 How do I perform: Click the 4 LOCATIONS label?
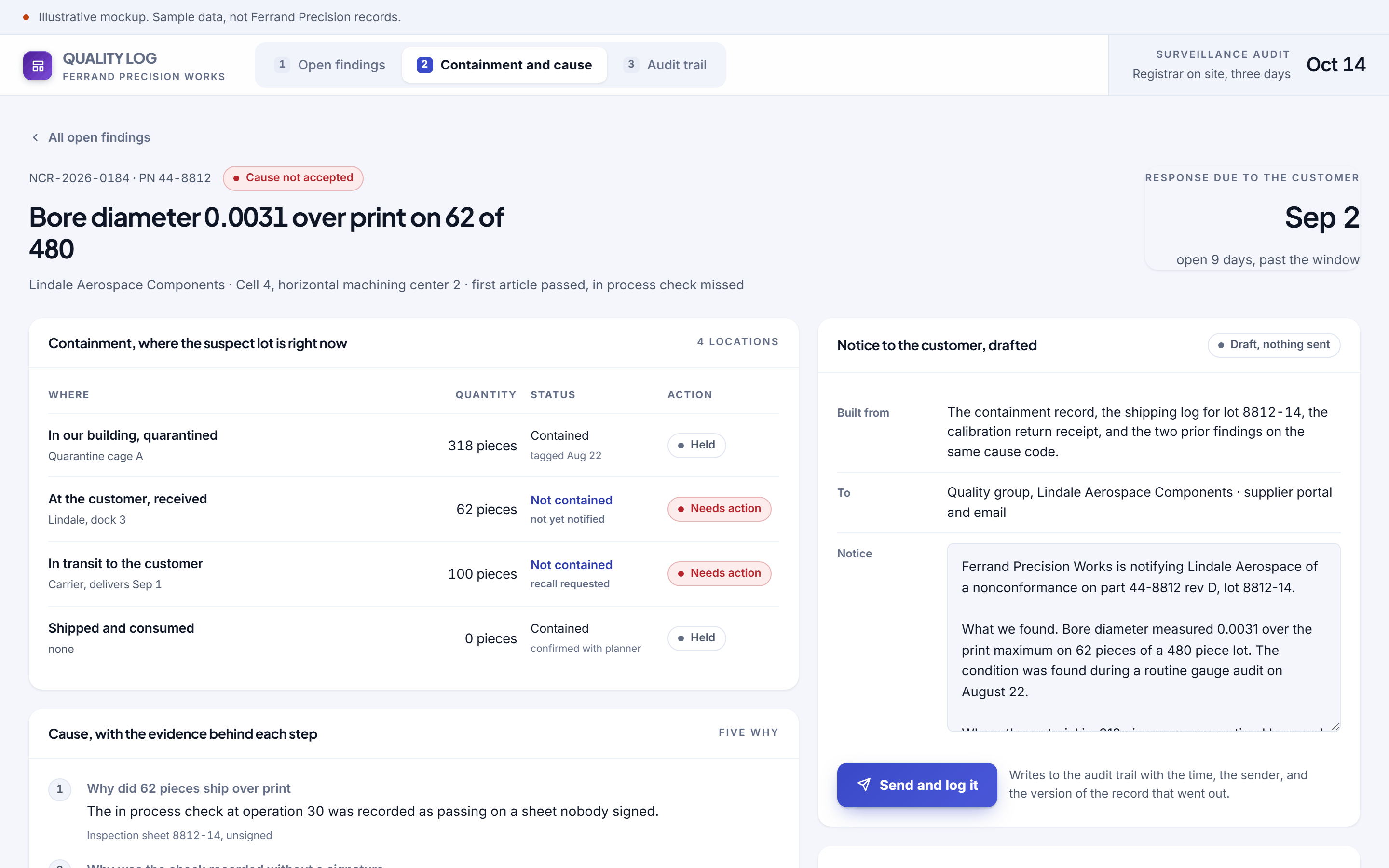(x=737, y=342)
